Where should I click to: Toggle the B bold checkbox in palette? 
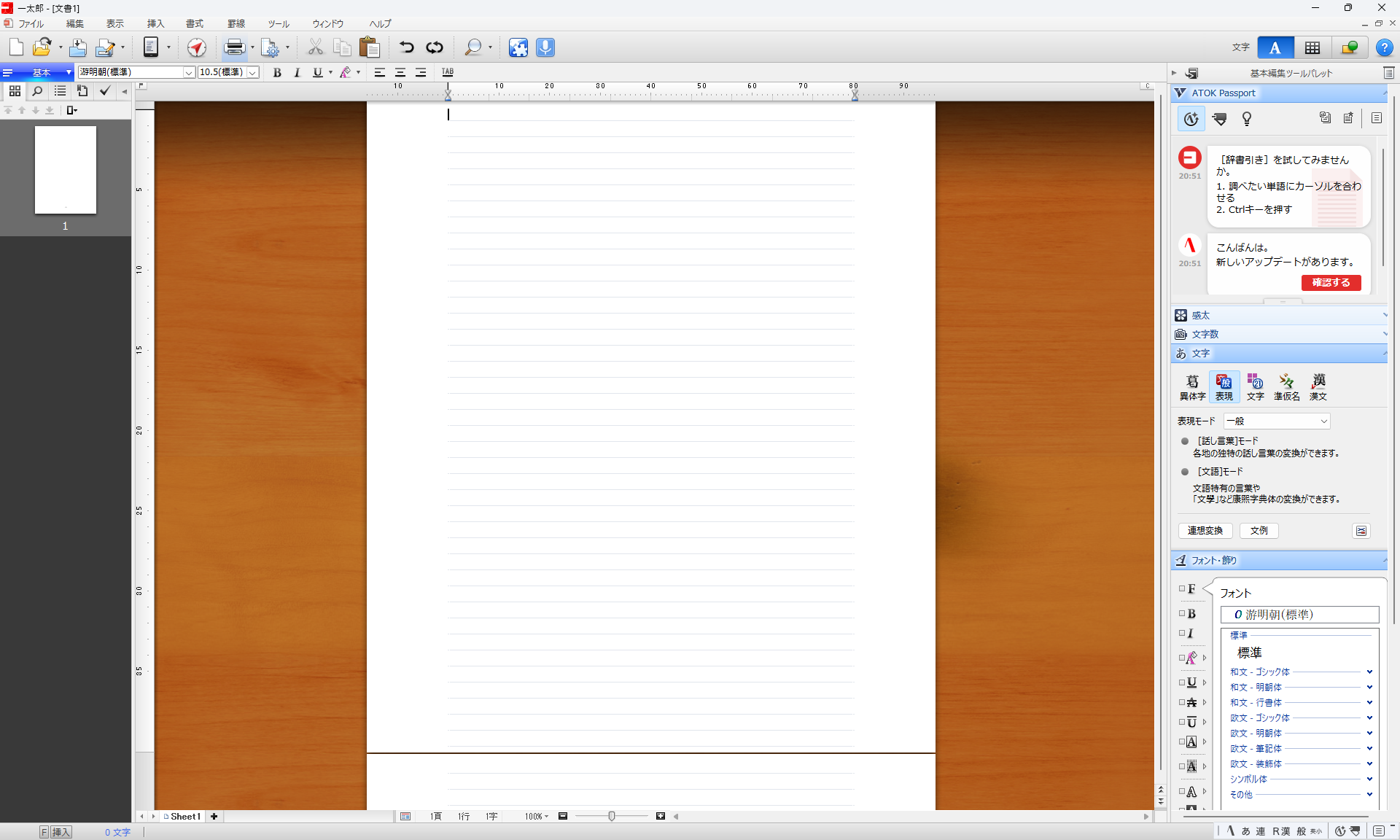[x=1182, y=613]
